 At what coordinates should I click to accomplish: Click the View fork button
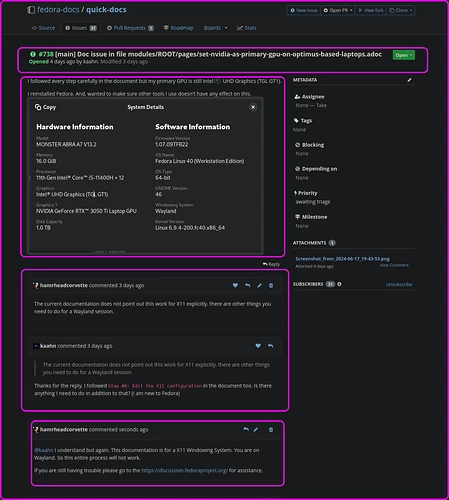pyautogui.click(x=371, y=10)
